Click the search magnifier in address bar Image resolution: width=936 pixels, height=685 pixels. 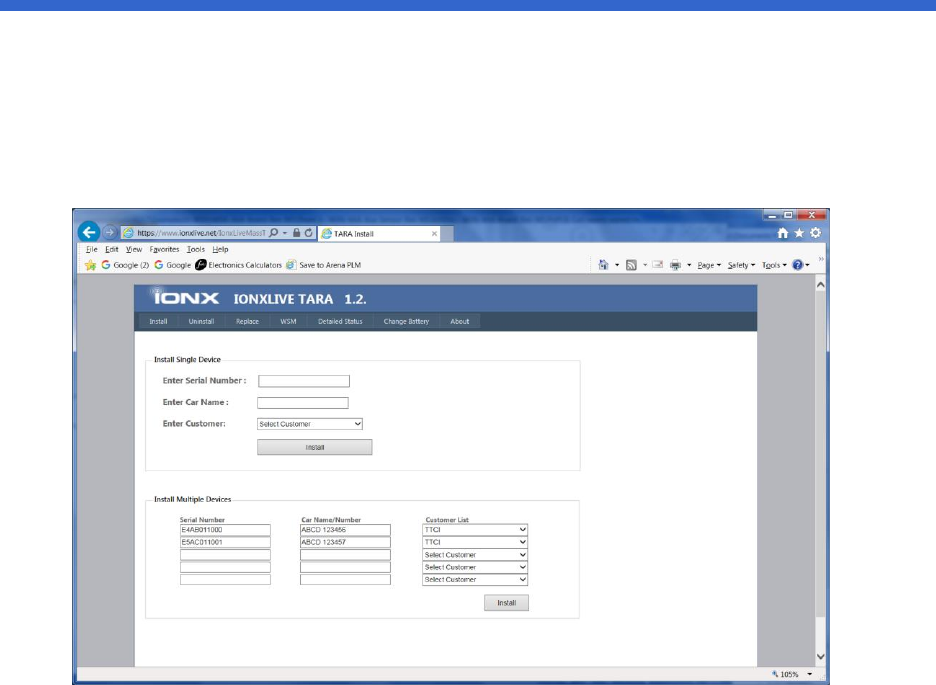273,233
